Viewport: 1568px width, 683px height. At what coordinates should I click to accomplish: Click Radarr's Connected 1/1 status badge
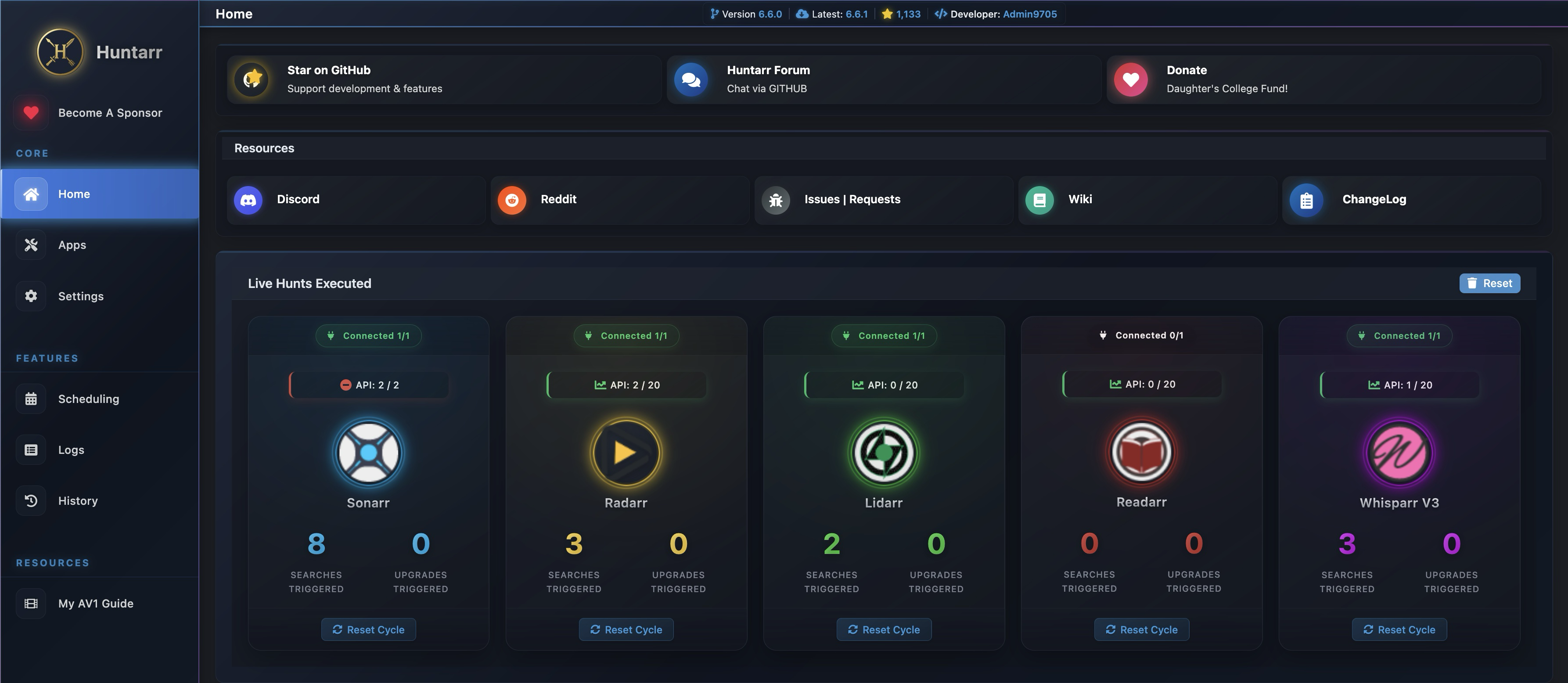(626, 335)
